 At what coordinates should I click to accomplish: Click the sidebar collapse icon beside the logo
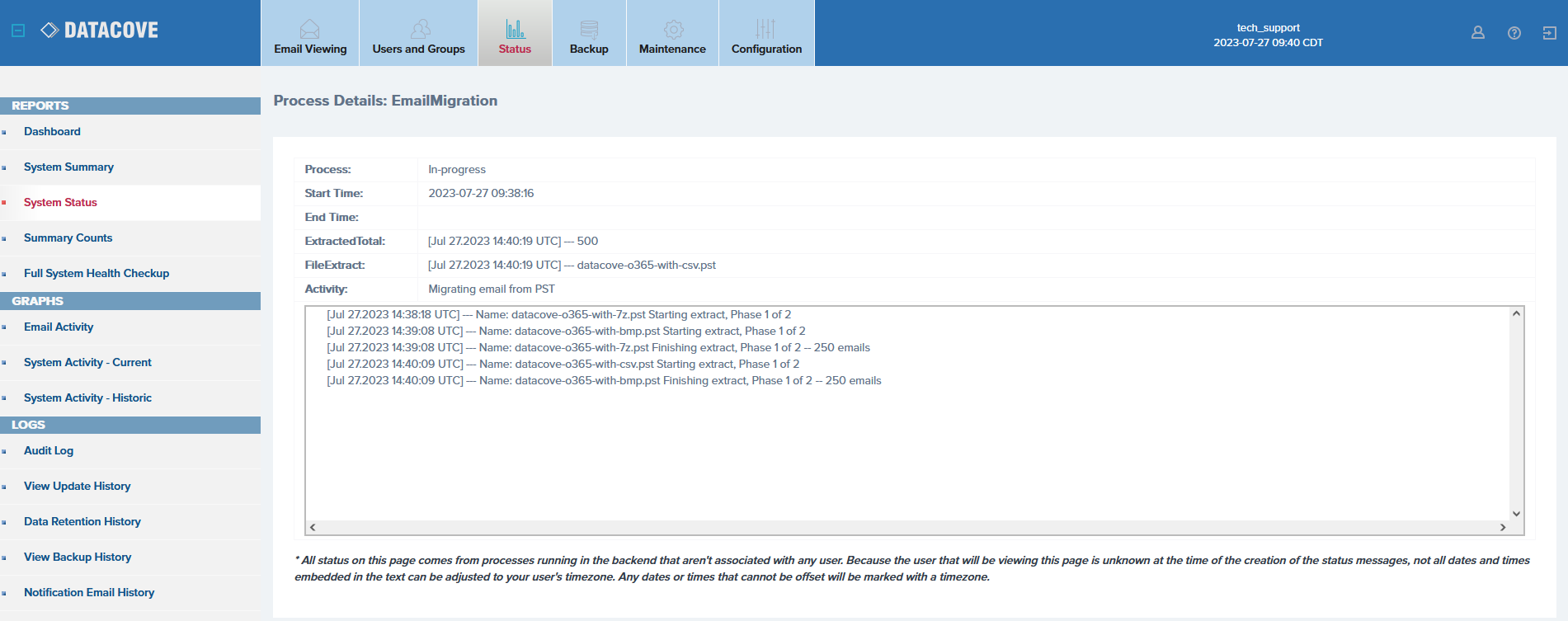[18, 31]
